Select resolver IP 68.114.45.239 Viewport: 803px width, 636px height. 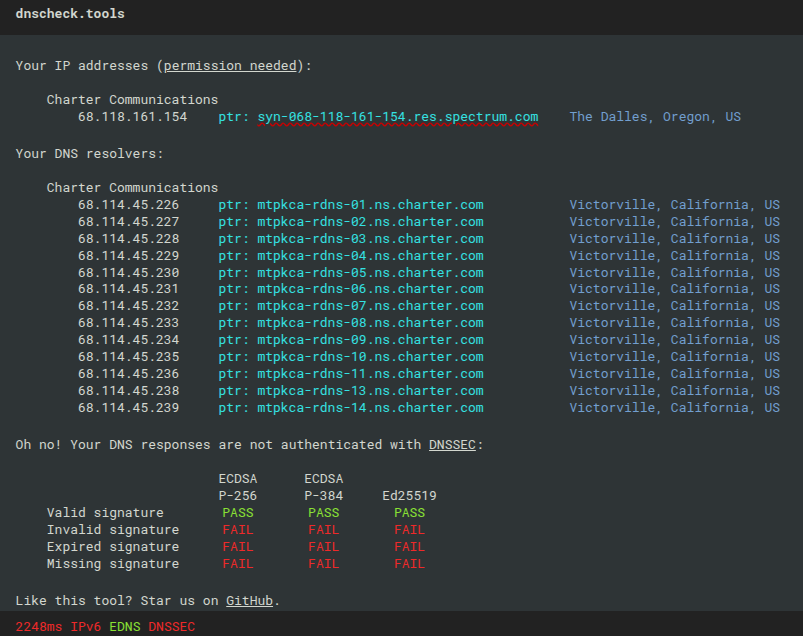point(129,408)
